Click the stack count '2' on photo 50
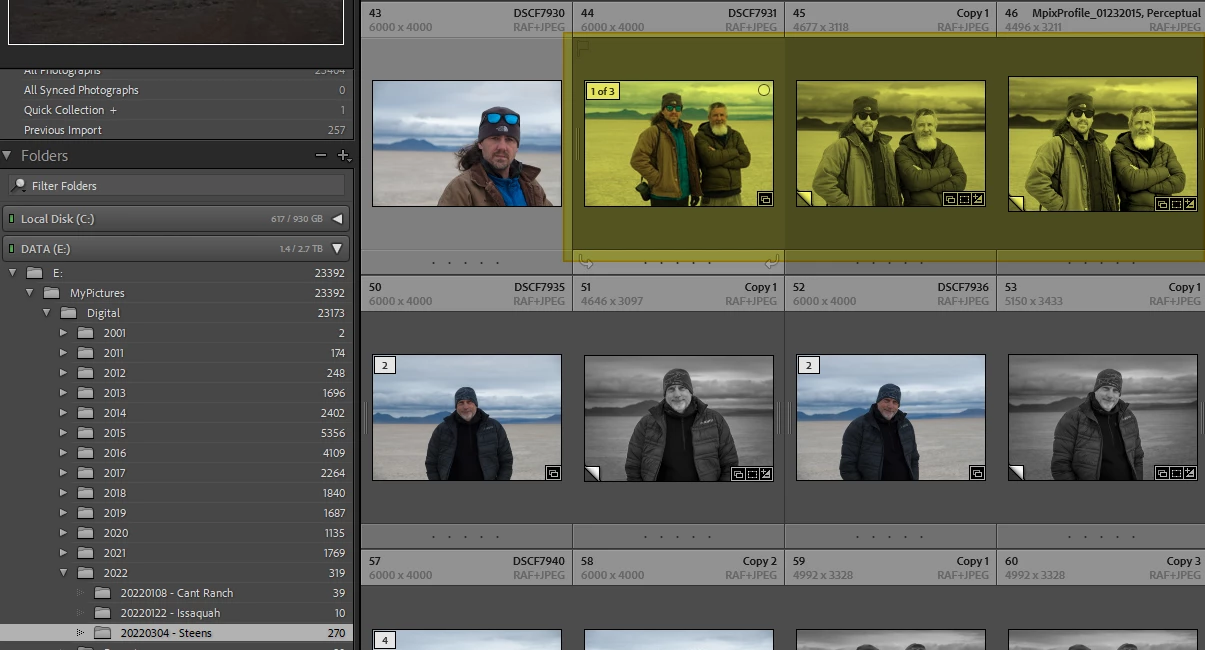This screenshot has width=1205, height=650. click(x=383, y=365)
